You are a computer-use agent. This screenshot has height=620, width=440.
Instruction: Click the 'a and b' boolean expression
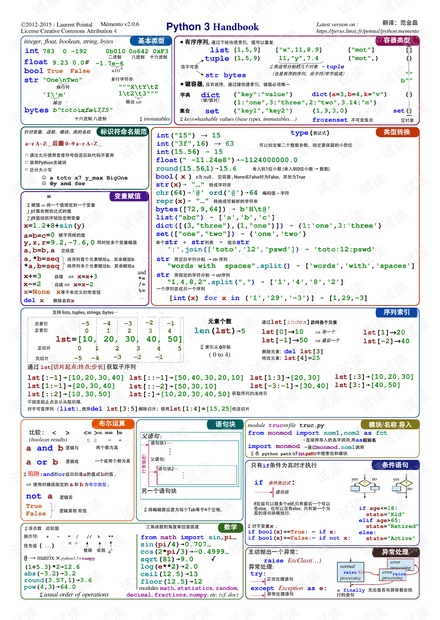pos(44,448)
